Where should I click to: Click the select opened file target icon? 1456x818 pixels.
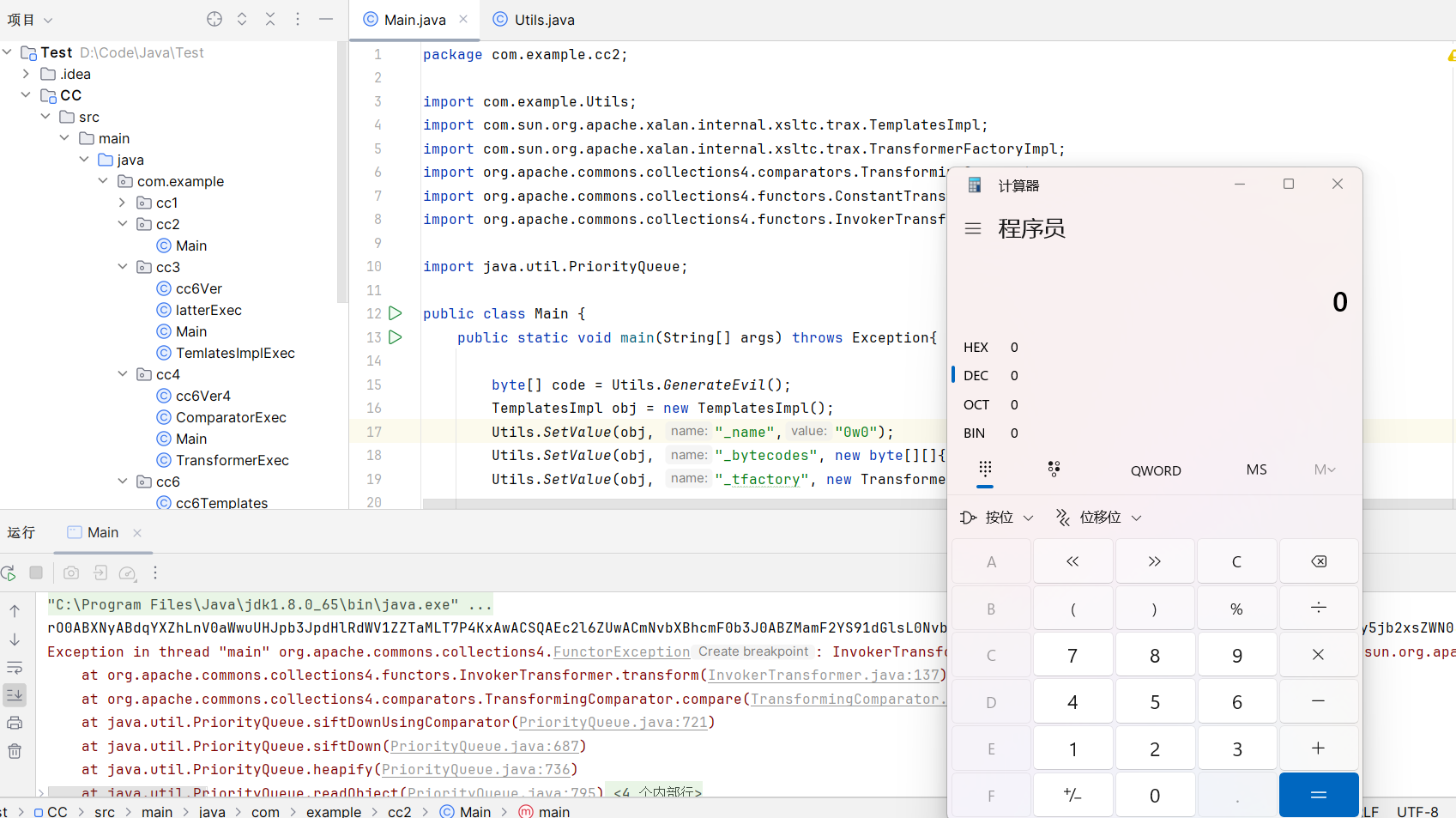214,19
